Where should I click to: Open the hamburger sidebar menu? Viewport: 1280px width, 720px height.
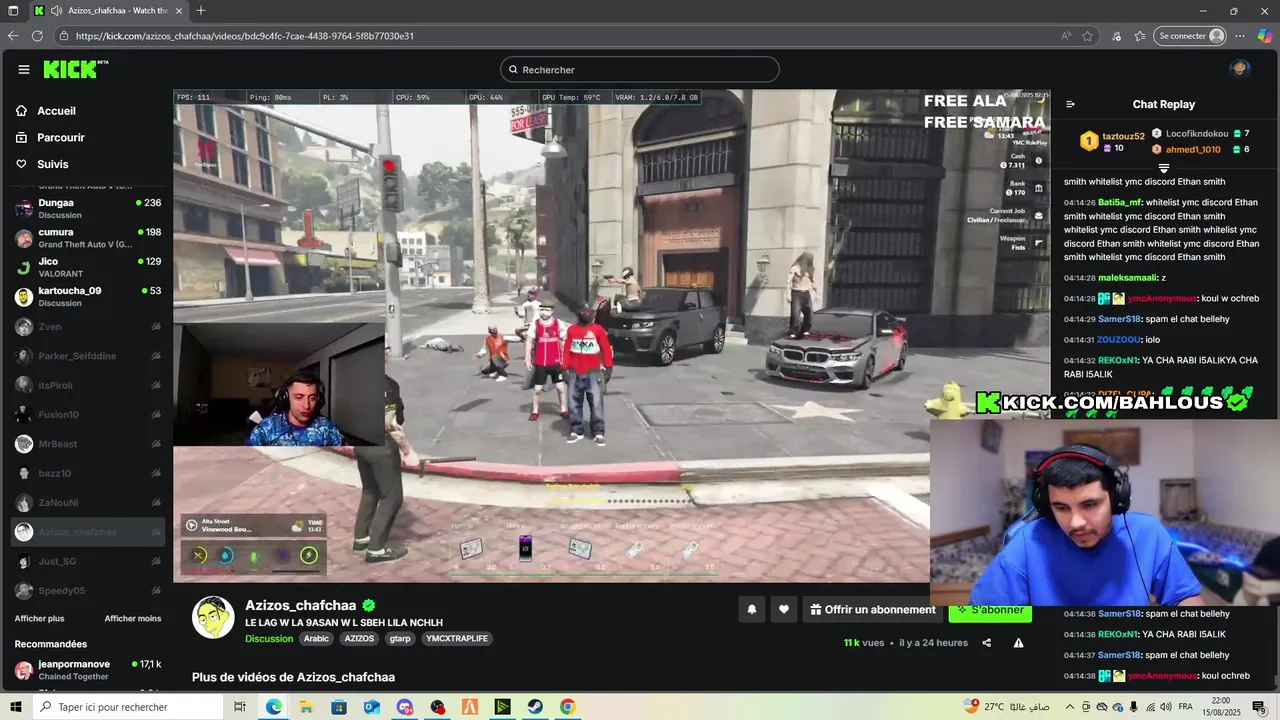24,69
